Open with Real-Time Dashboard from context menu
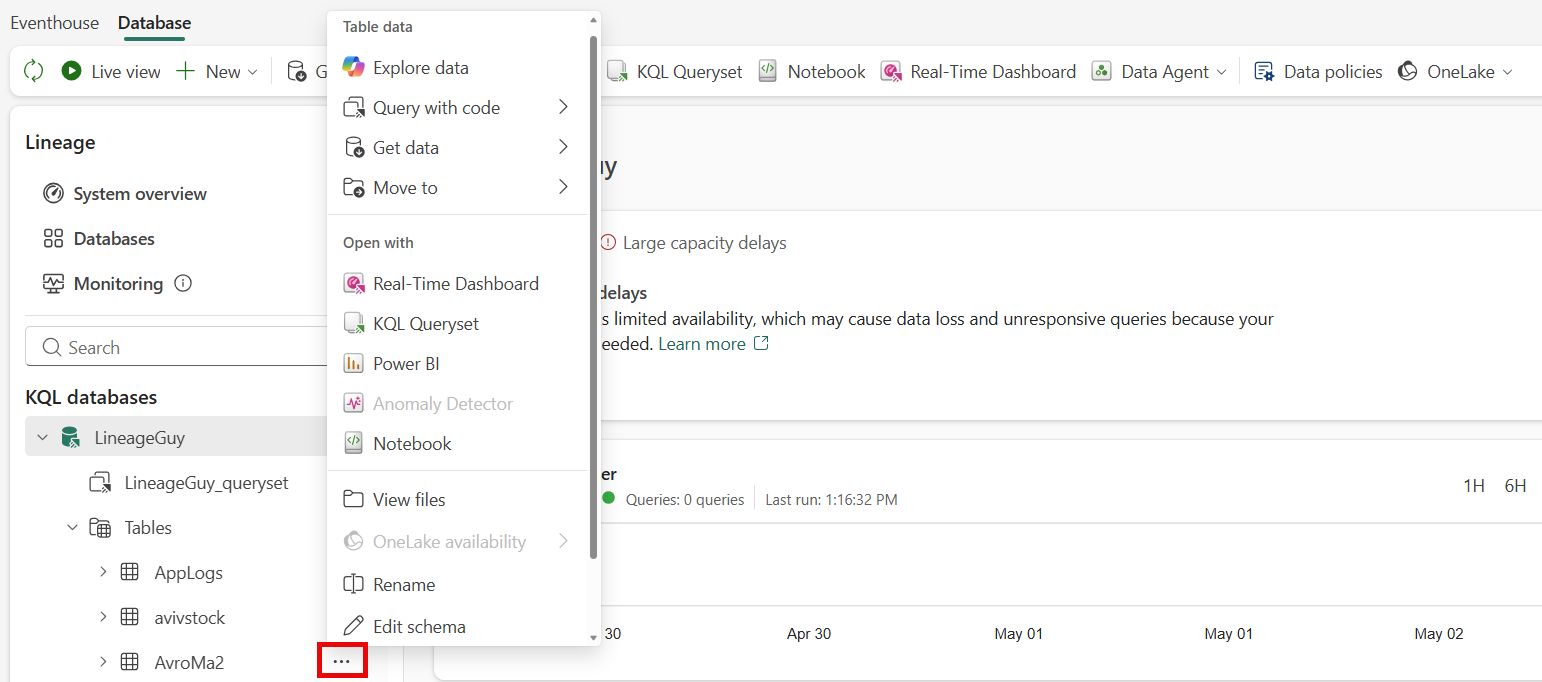The height and width of the screenshot is (682, 1542). [457, 284]
